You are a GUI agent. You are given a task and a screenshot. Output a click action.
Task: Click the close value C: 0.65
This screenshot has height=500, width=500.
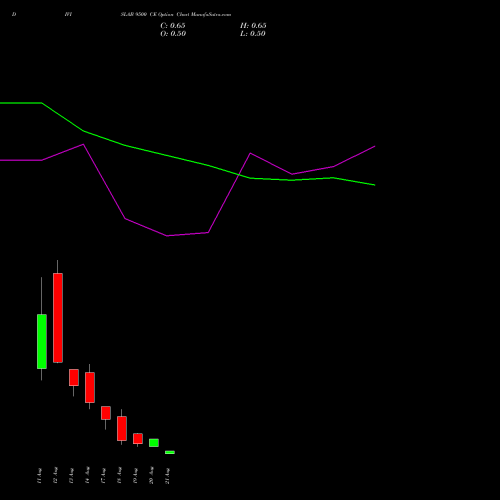click(173, 26)
